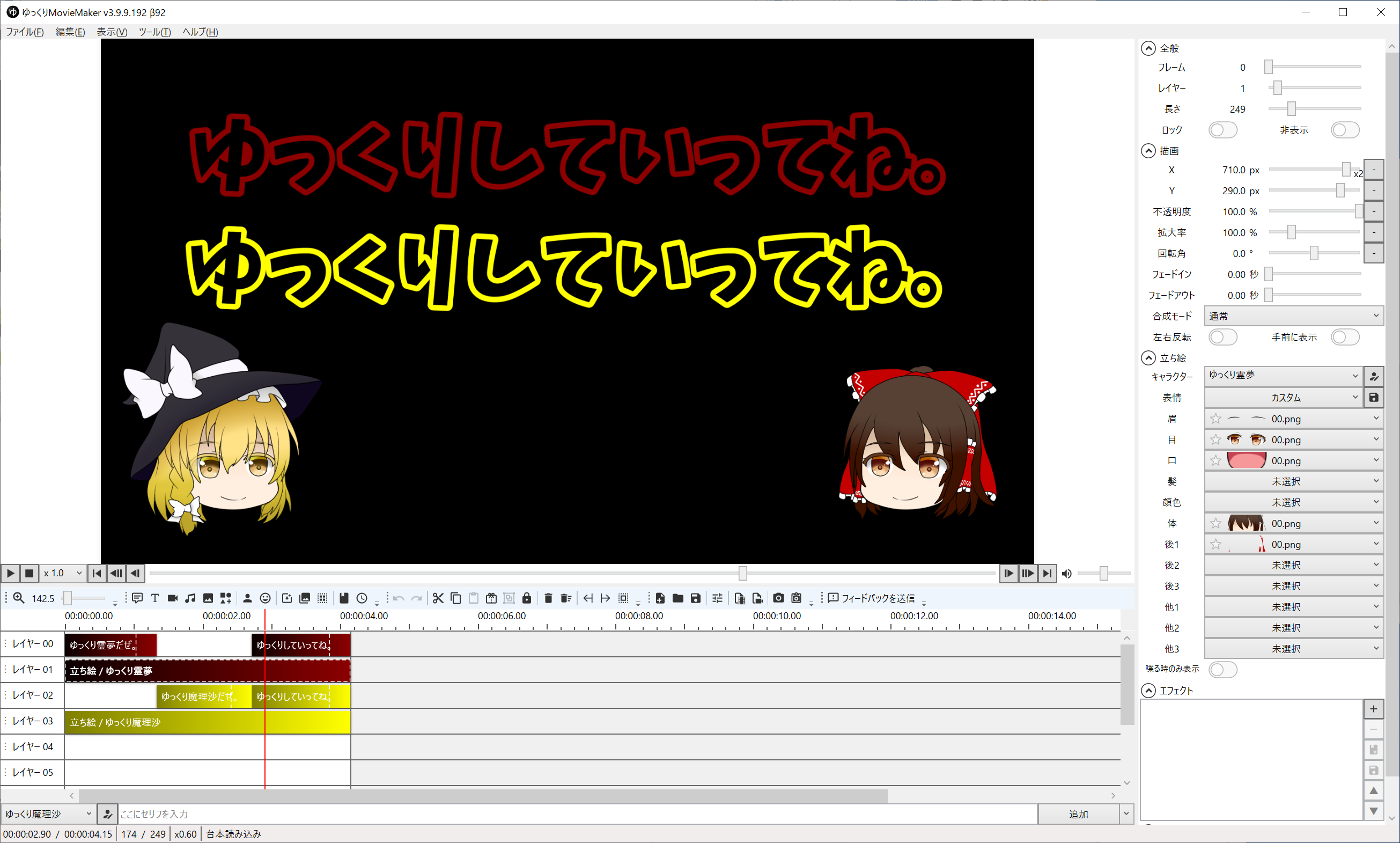Image resolution: width=1400 pixels, height=843 pixels.
Task: Toggle the 非表示 switch
Action: point(1345,130)
